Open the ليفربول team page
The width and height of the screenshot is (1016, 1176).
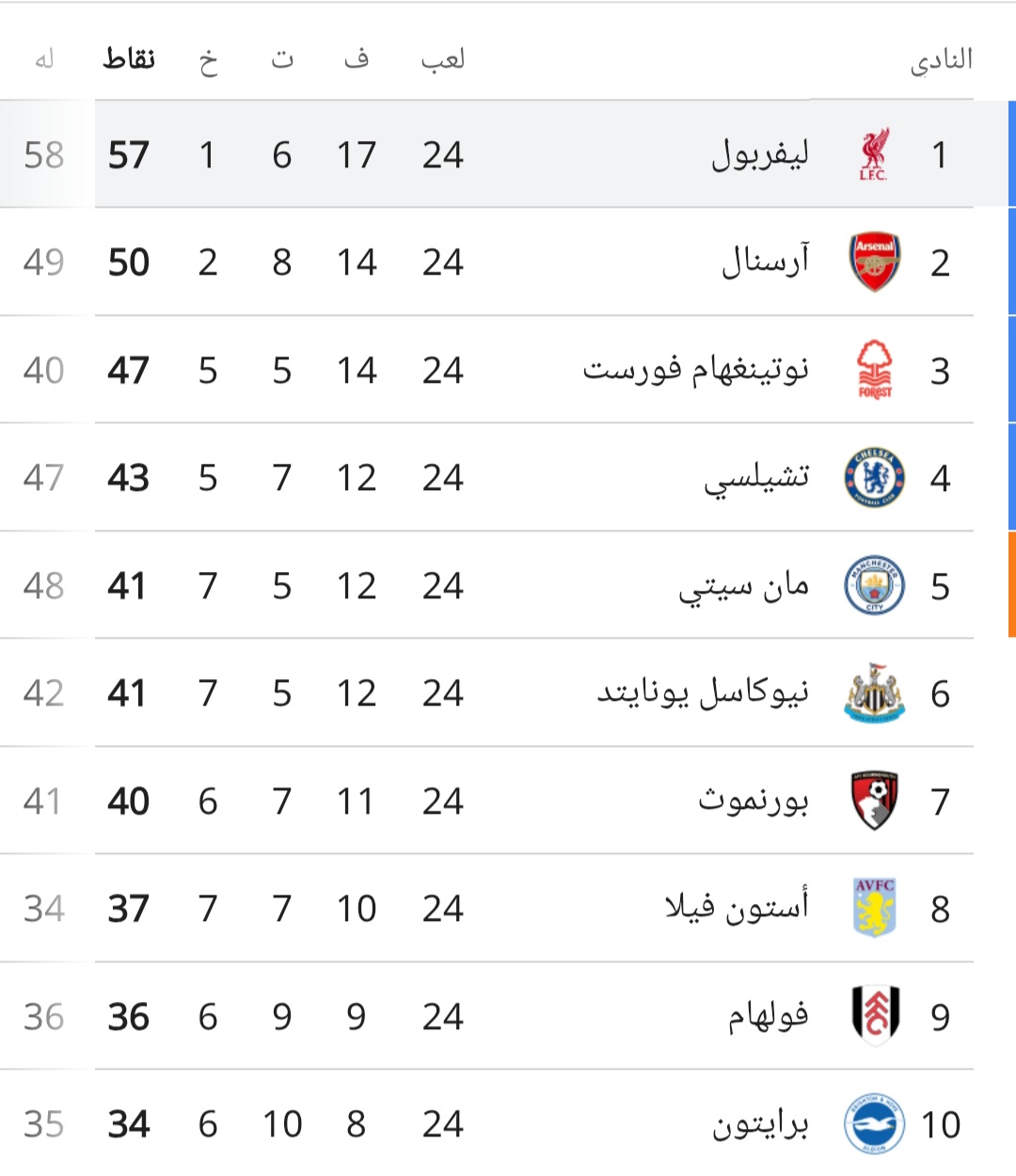click(760, 155)
